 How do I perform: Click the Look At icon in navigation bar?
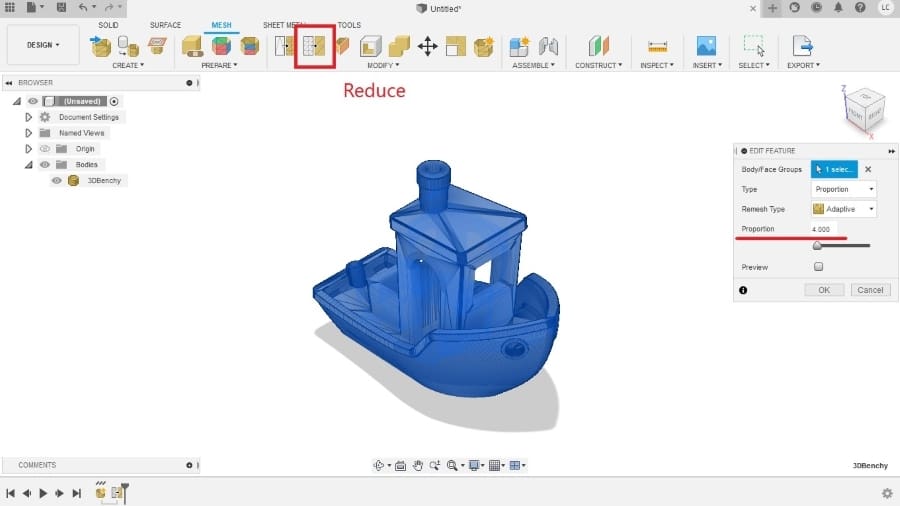(x=400, y=465)
